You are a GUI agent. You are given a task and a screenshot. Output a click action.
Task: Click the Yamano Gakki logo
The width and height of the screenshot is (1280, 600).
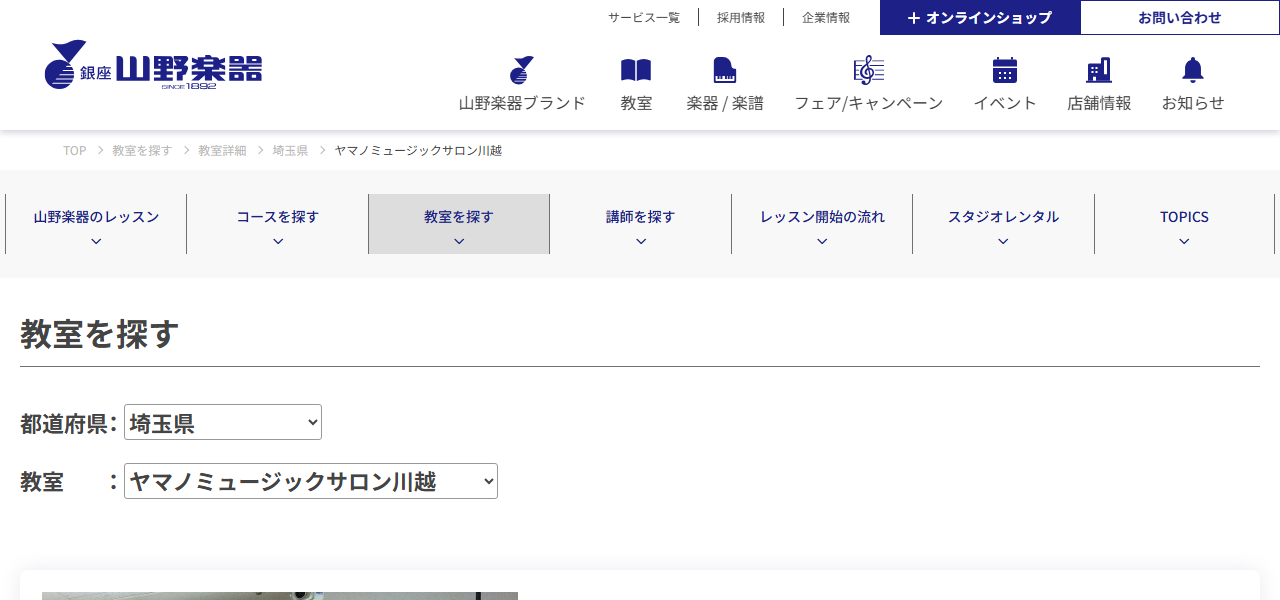point(153,65)
